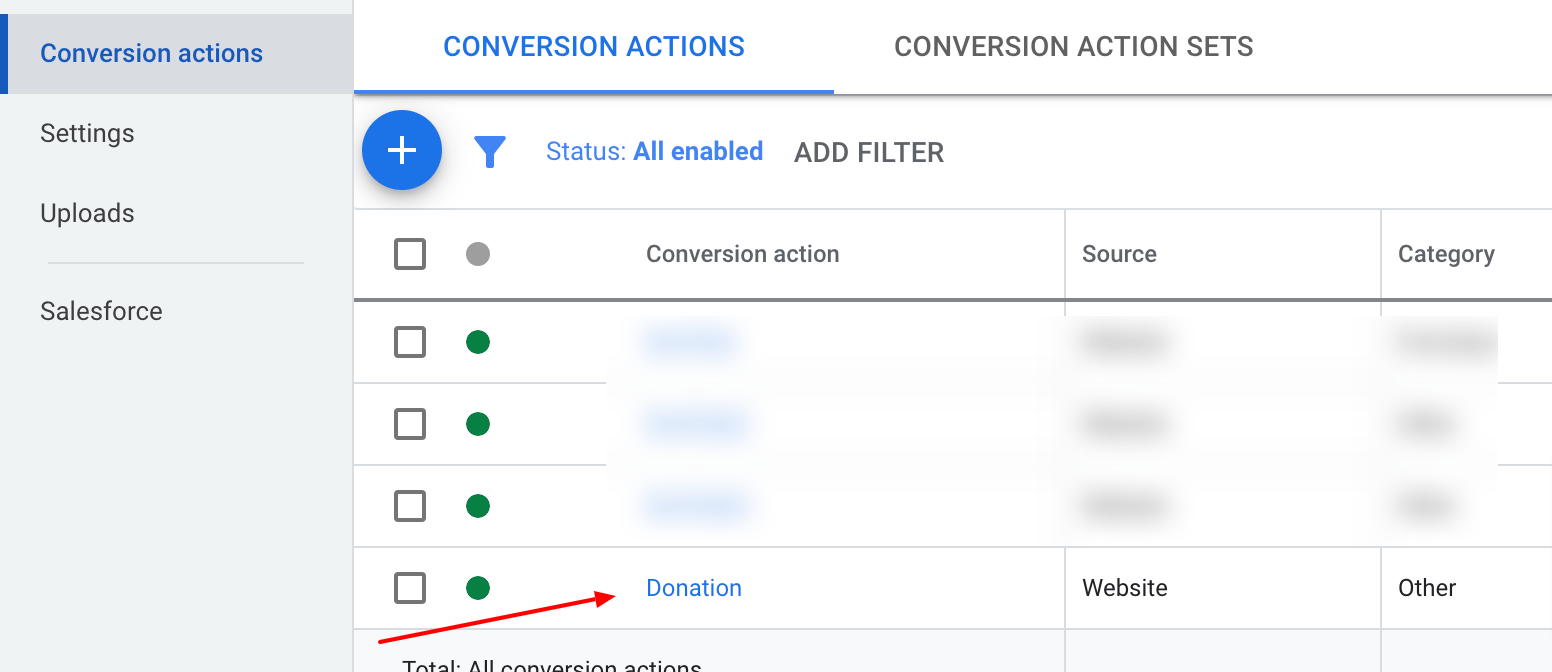This screenshot has width=1552, height=672.
Task: Check the Donation row checkbox
Action: click(x=410, y=588)
